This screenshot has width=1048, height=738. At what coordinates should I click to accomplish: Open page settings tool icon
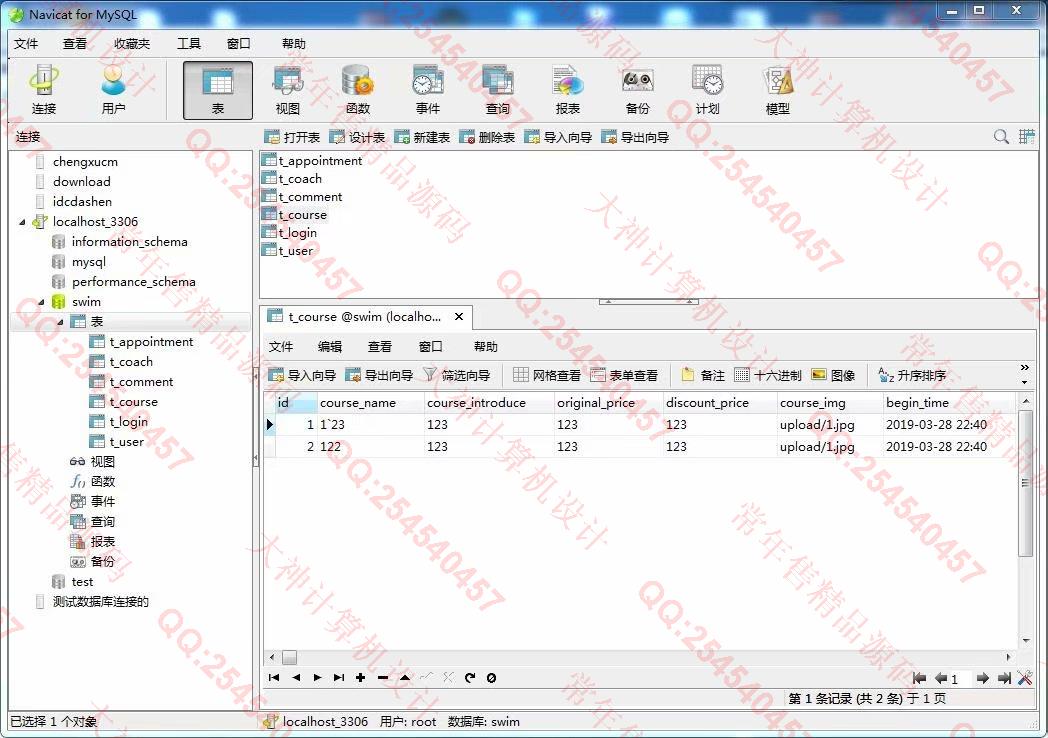coord(1025,679)
